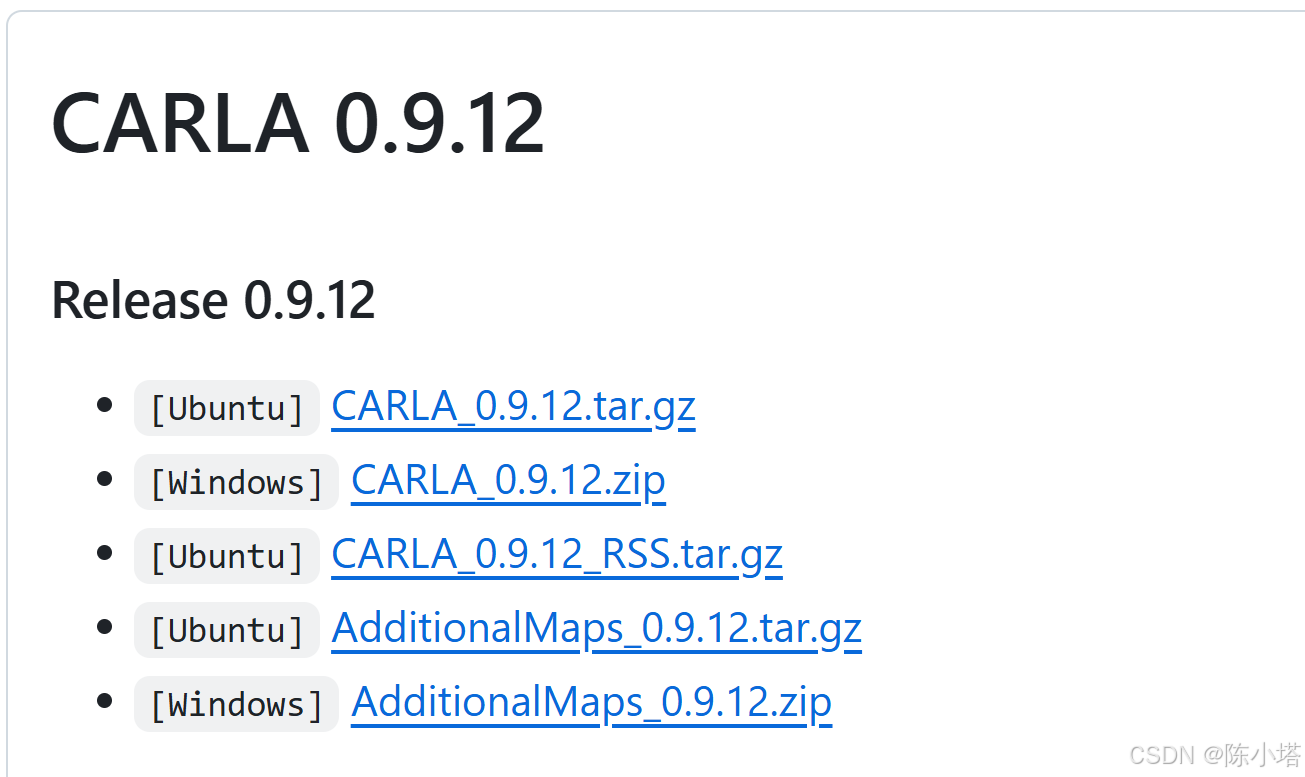Open the CARLA_0.9.12.tar.gz download link

click(x=513, y=406)
